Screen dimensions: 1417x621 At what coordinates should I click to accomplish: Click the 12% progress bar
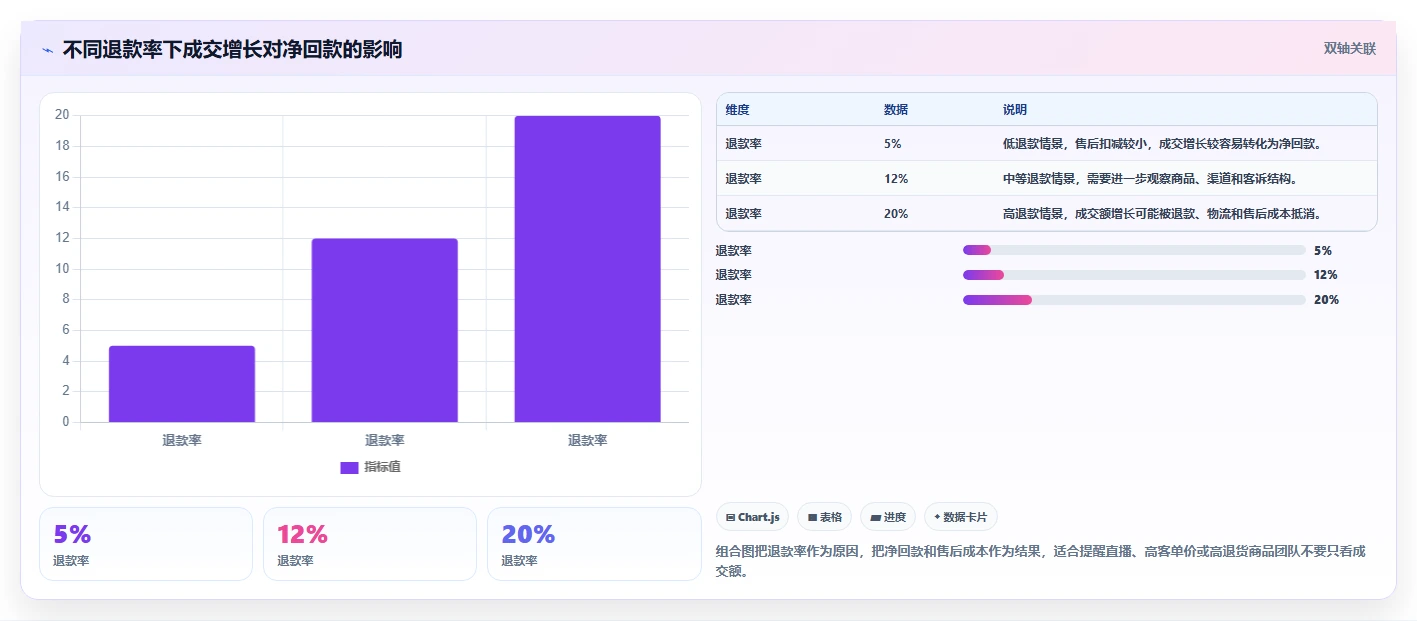[1134, 275]
